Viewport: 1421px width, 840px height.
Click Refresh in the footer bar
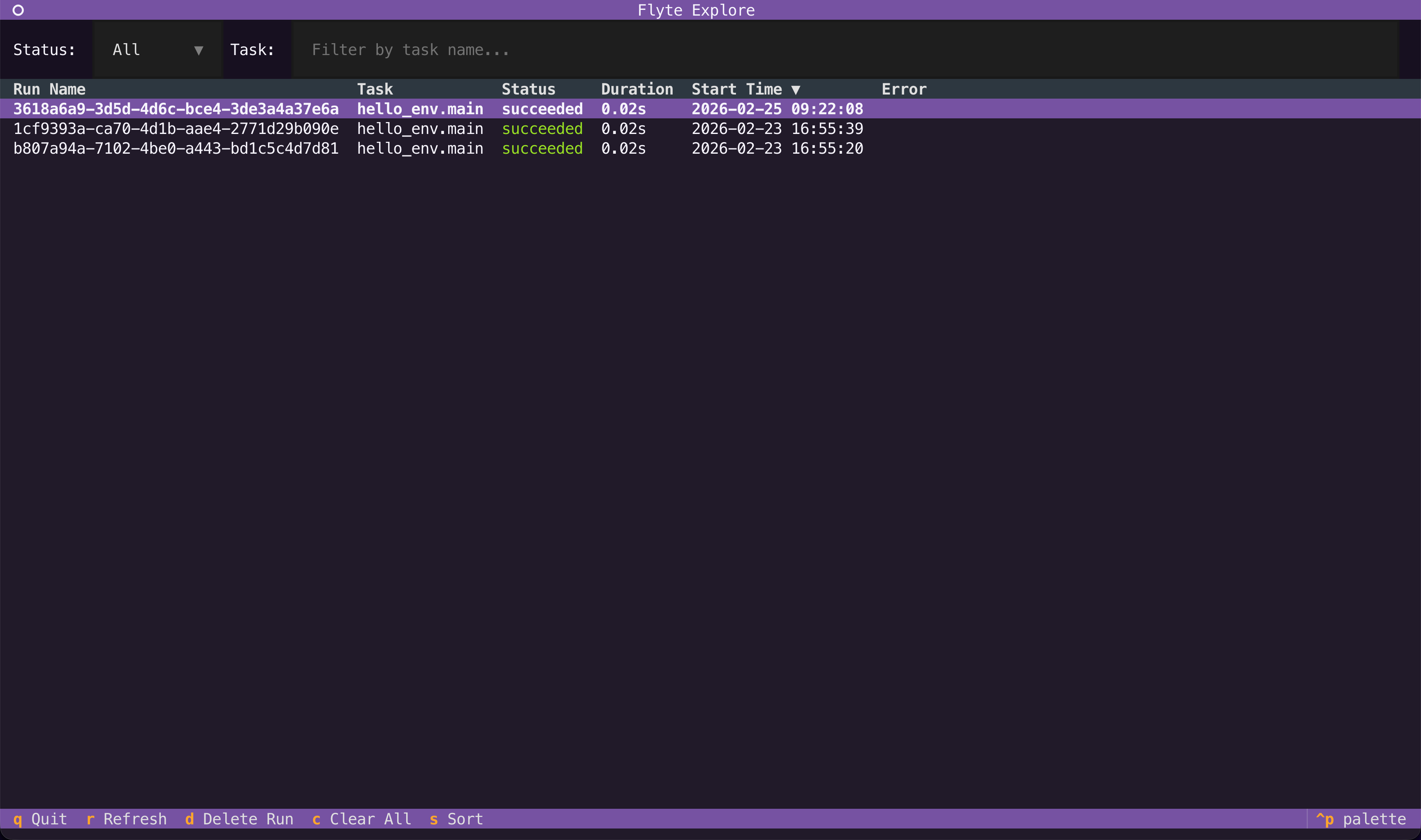(x=126, y=819)
